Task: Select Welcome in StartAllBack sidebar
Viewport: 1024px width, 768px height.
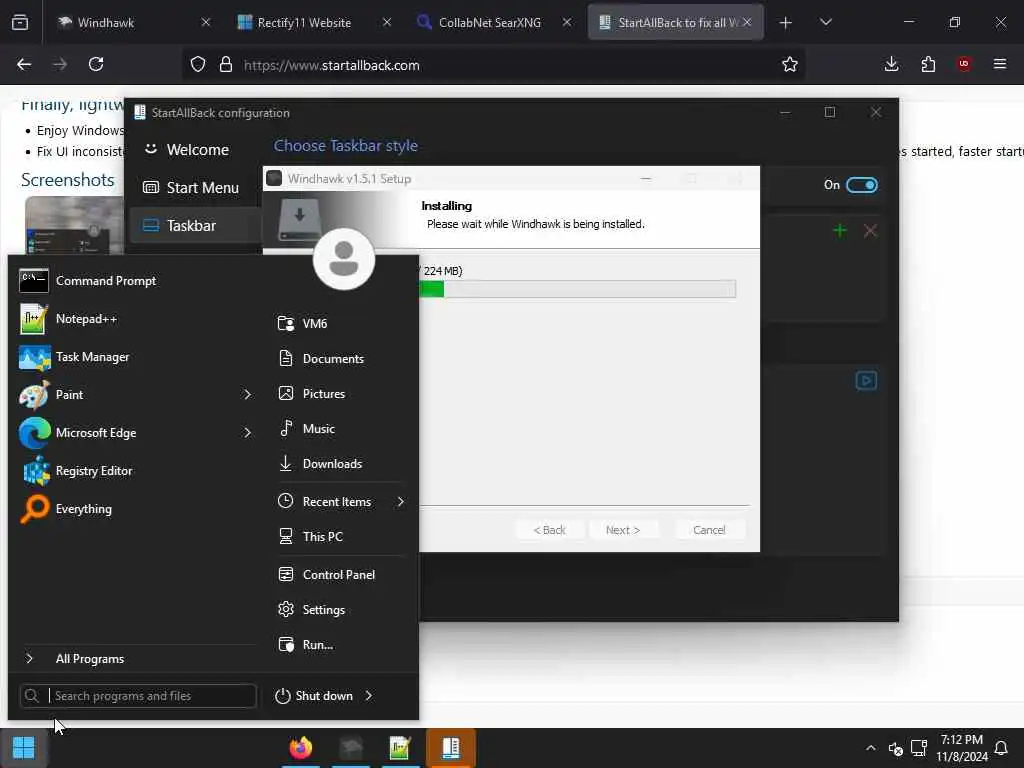Action: [x=195, y=150]
